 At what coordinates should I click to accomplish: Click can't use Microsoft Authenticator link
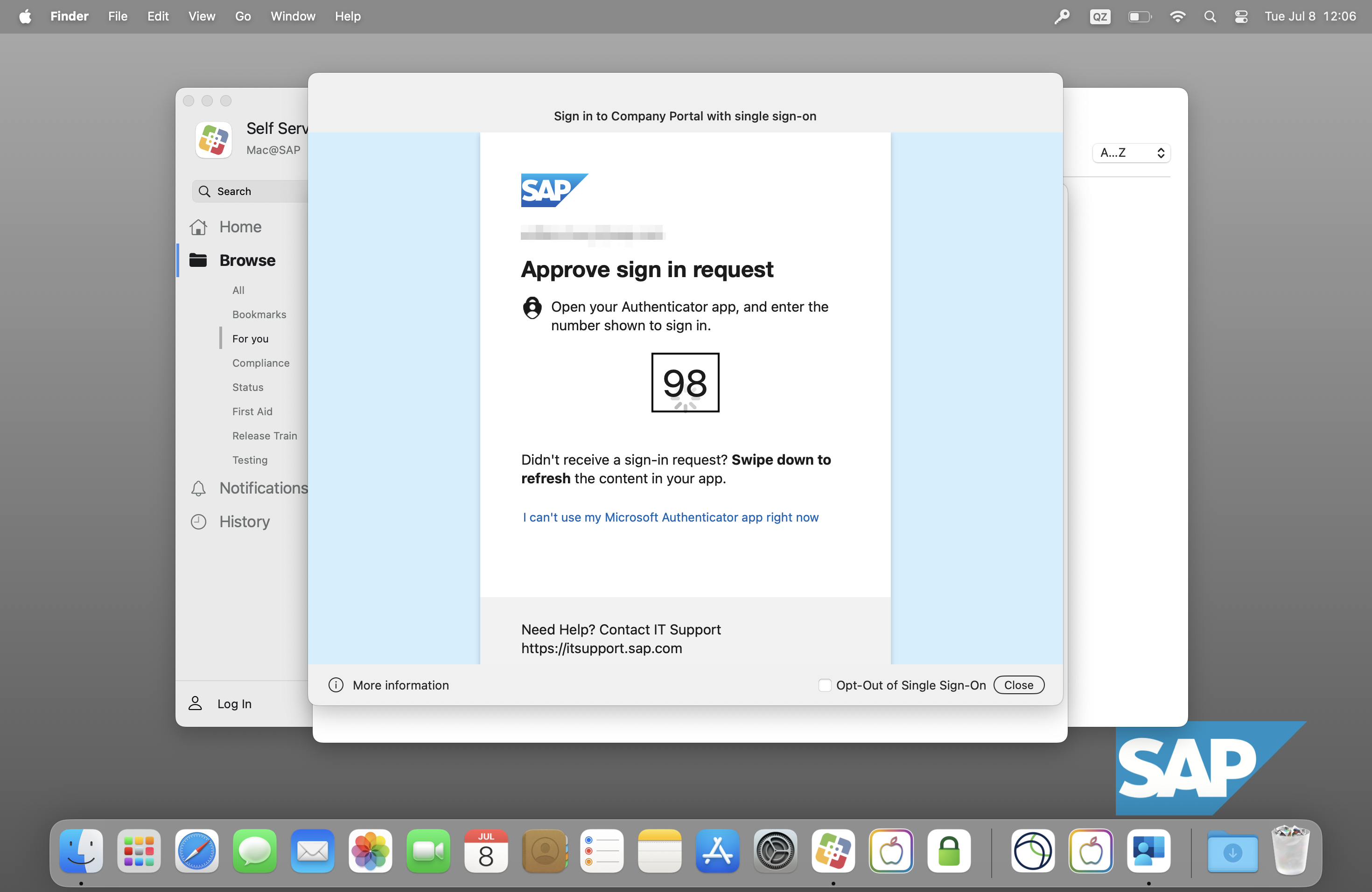pyautogui.click(x=671, y=517)
